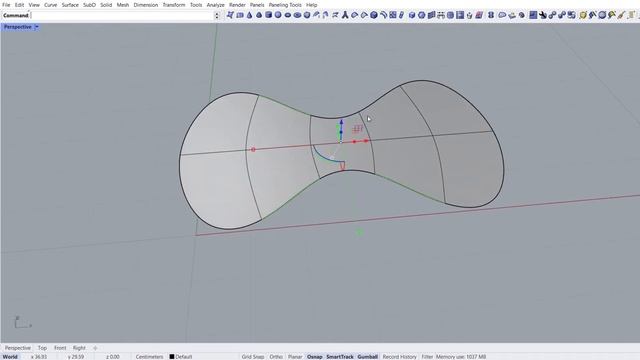Disable Osnap in status bar
Viewport: 640px width, 360px height.
315,357
